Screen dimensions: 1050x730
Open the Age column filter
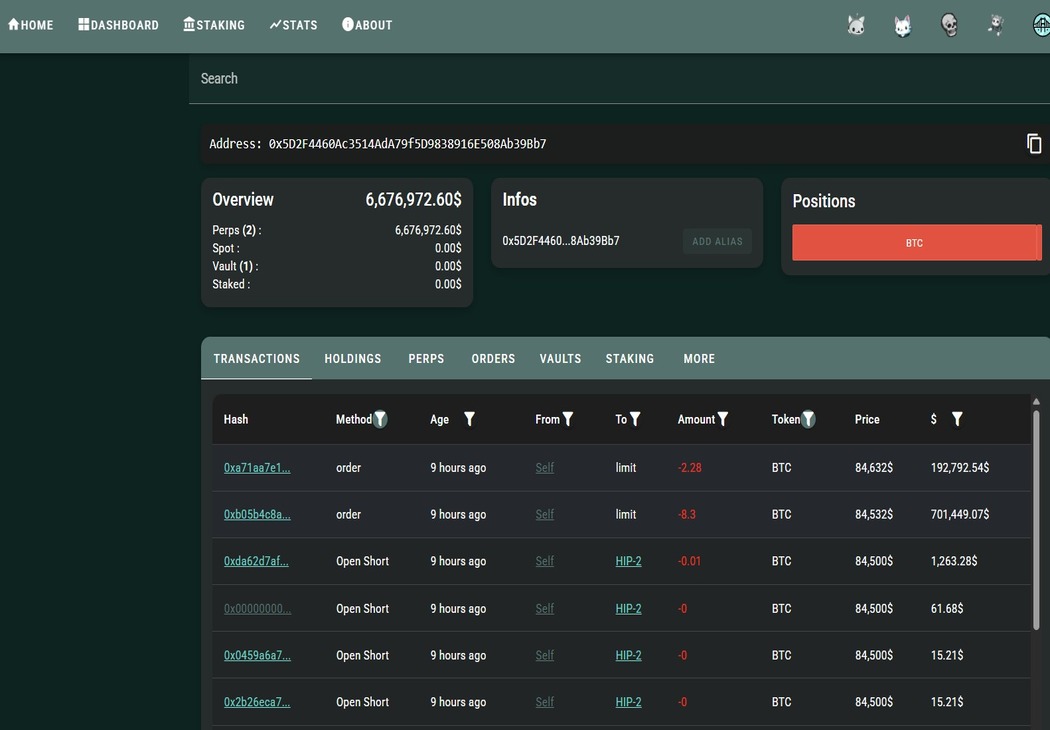pyautogui.click(x=469, y=419)
